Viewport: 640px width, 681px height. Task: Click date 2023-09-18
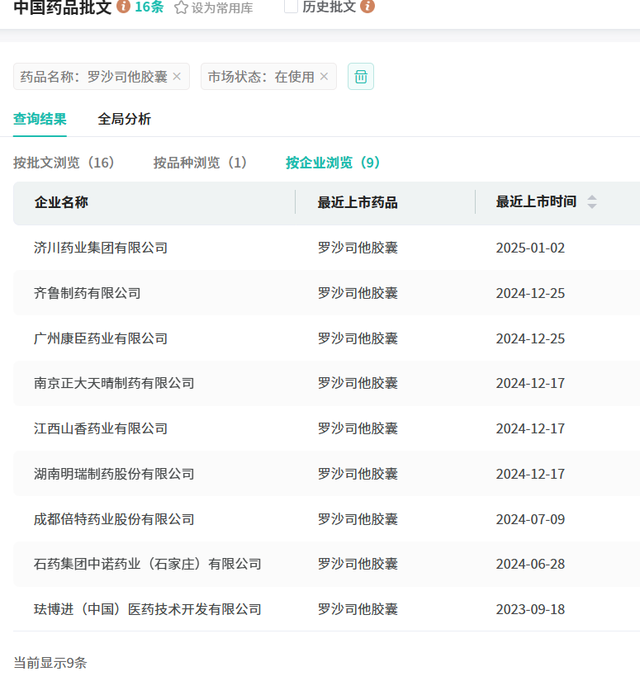530,609
